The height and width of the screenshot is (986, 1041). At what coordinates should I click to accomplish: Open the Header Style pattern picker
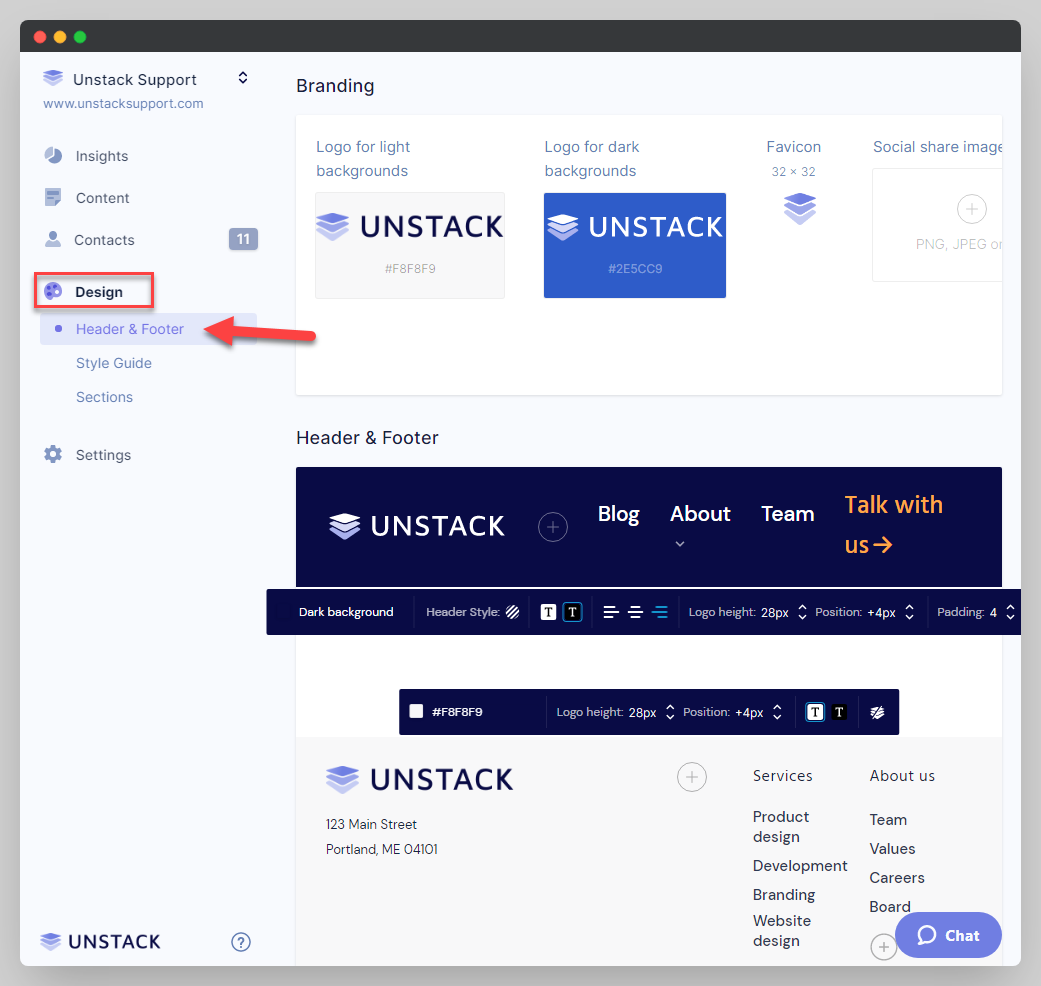511,611
